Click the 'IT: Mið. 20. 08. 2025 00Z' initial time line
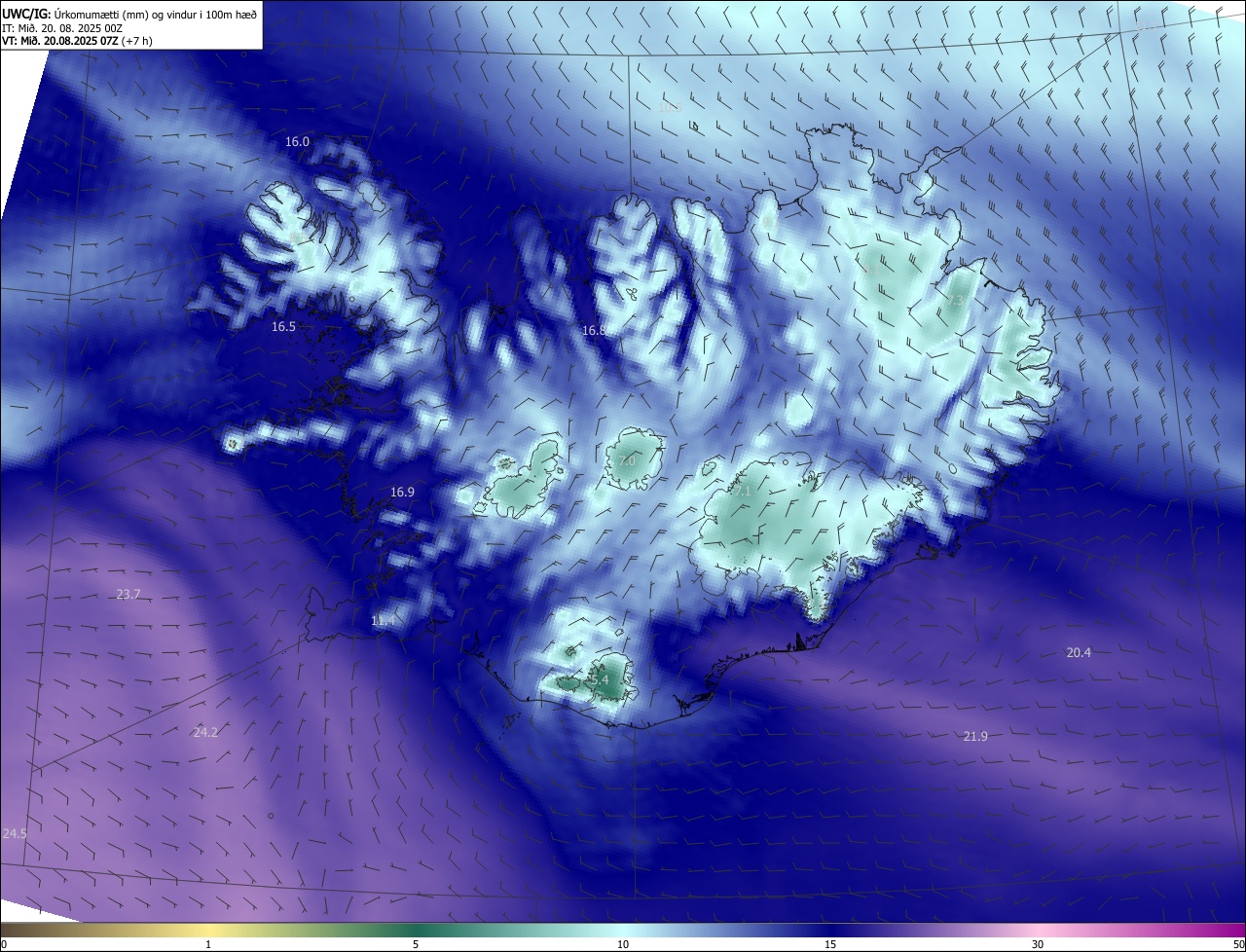The image size is (1246, 952). coord(62,27)
